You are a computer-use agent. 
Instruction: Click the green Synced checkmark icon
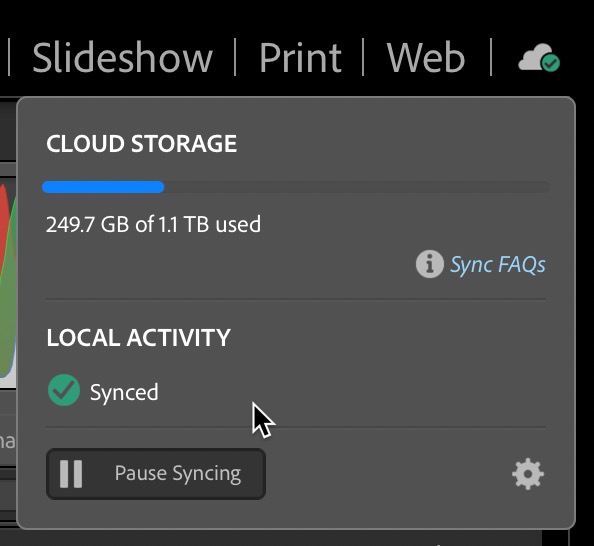pos(64,390)
